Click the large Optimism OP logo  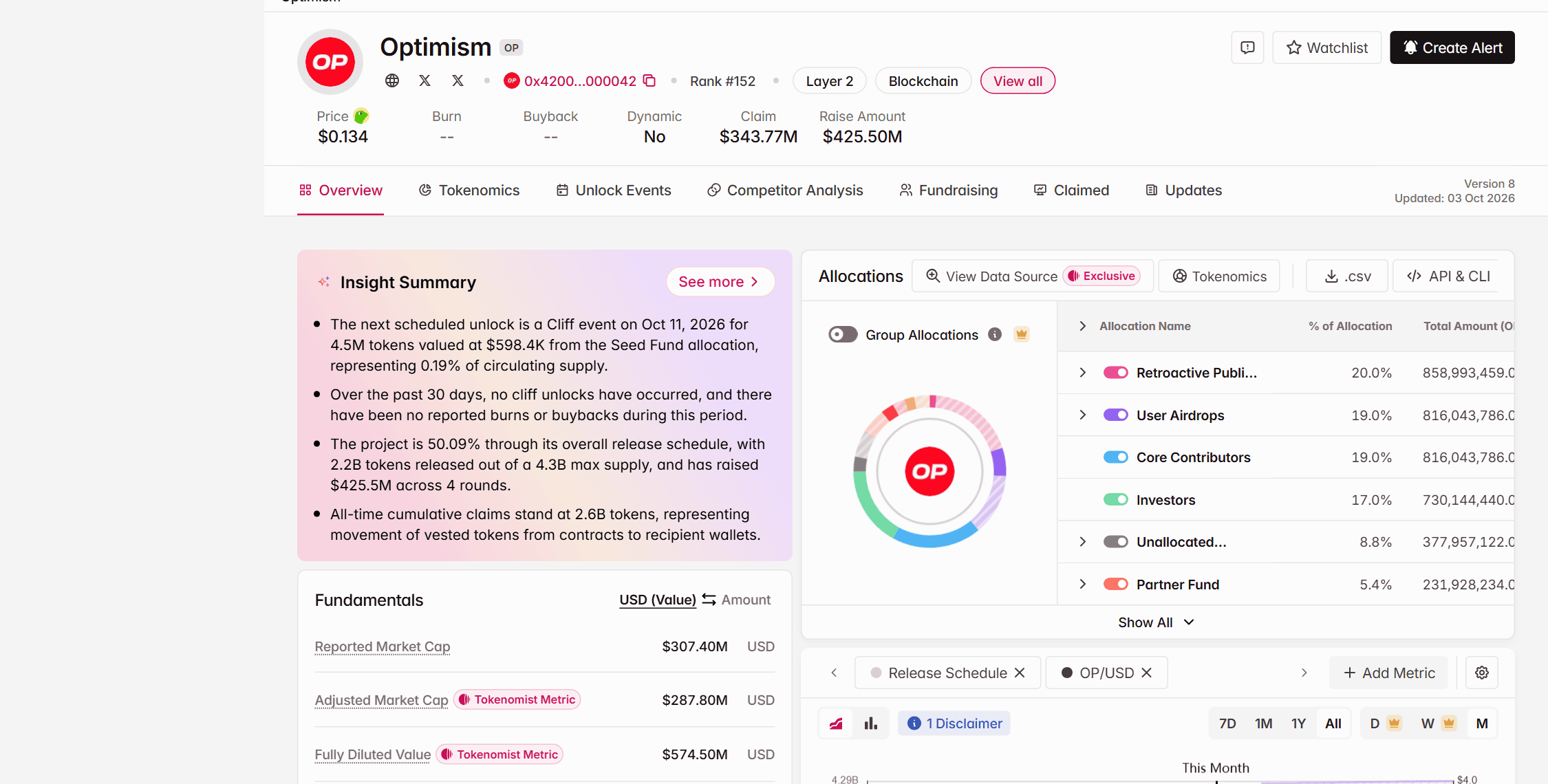point(330,62)
